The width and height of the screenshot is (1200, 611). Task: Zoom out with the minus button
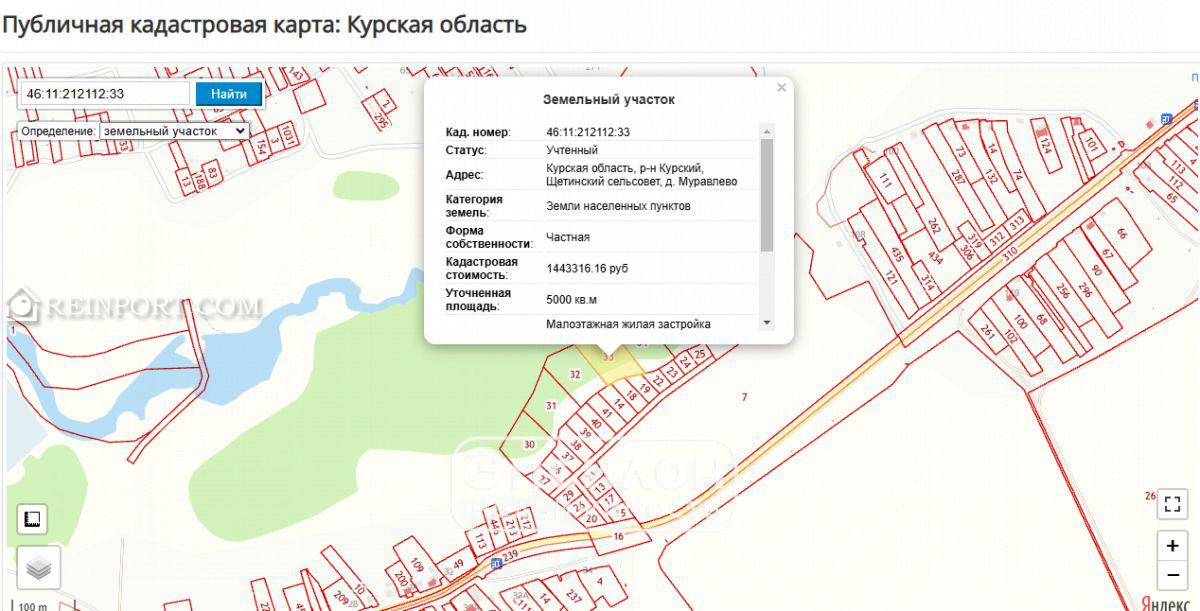click(1172, 575)
